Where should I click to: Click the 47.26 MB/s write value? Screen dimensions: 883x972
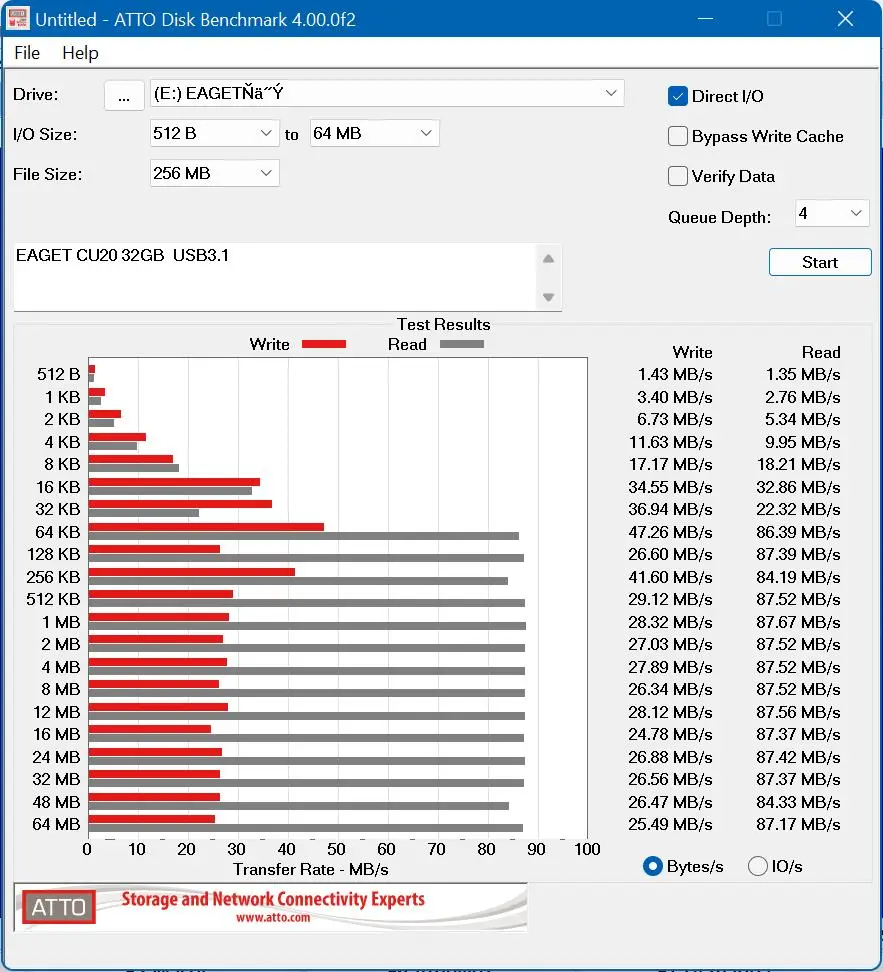click(x=670, y=532)
